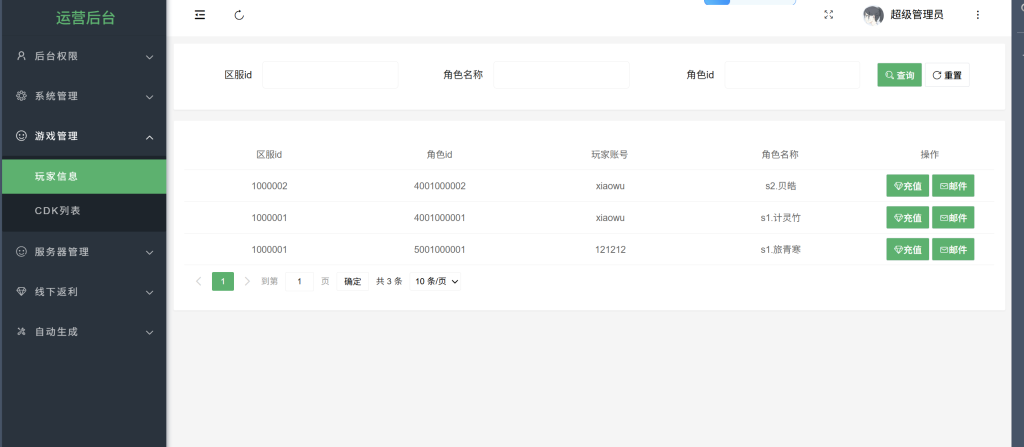Collapse sidebar with the menu fold icon
This screenshot has height=447, width=1024.
(200, 15)
